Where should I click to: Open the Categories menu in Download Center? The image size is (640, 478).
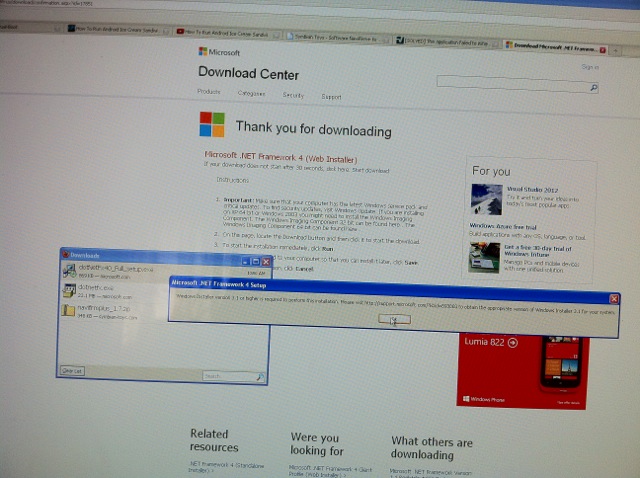[250, 94]
